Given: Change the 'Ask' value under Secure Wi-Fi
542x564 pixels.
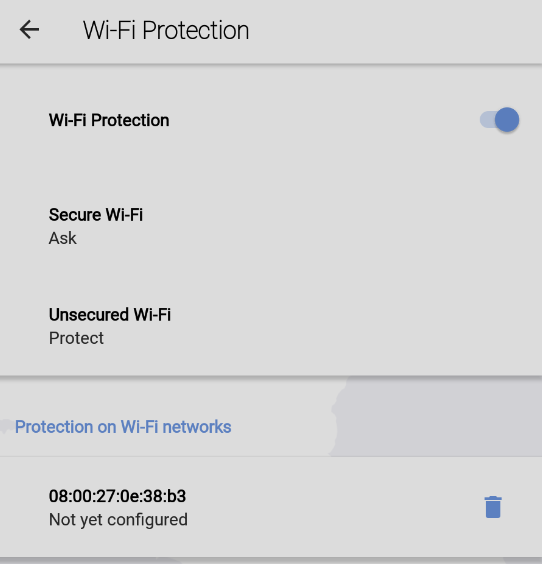Looking at the screenshot, I should point(63,238).
